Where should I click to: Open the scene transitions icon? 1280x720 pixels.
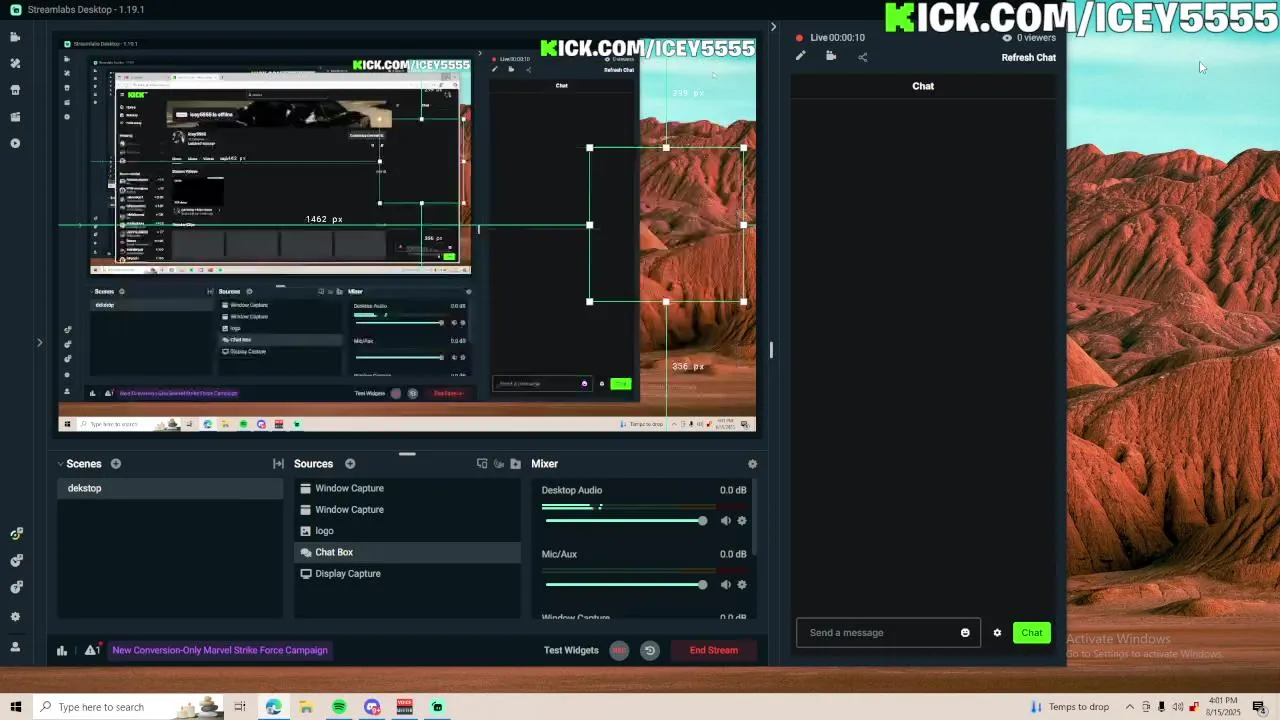click(278, 464)
